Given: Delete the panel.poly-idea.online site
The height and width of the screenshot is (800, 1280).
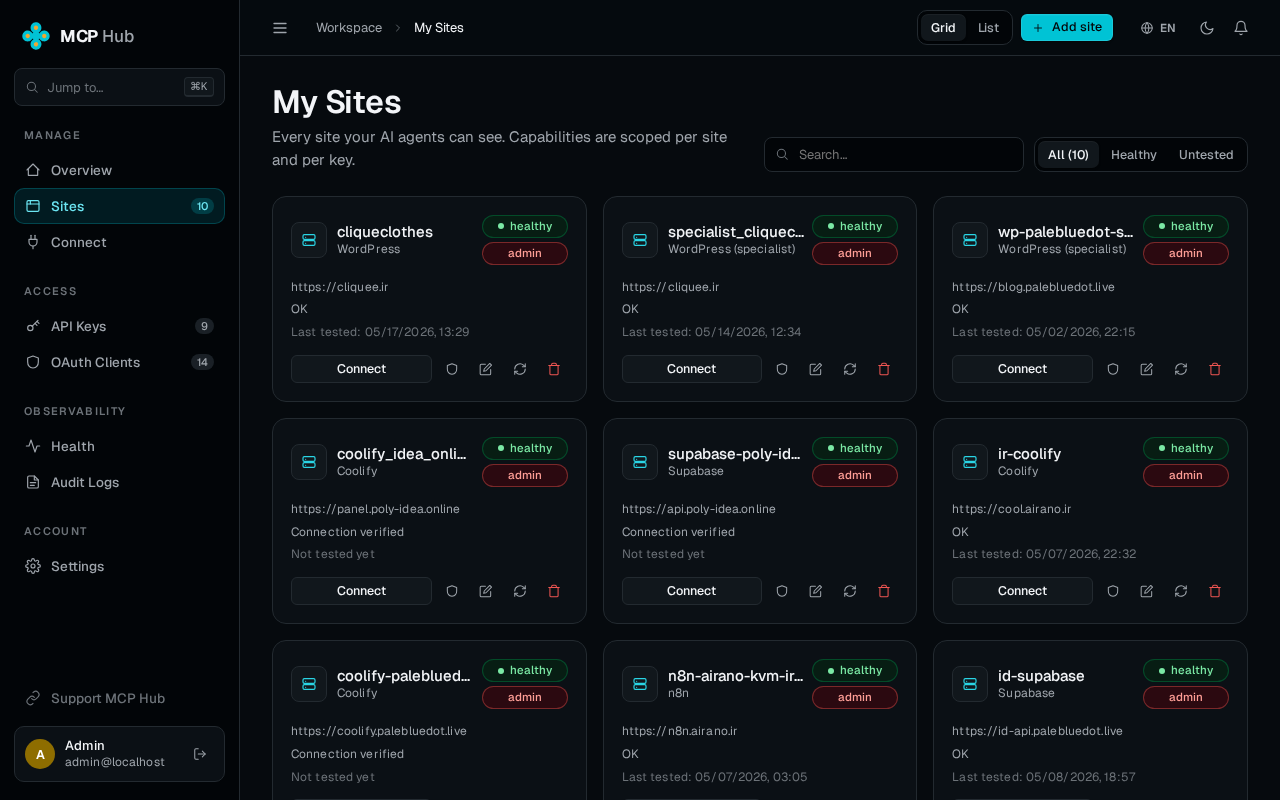Looking at the screenshot, I should click(x=554, y=591).
